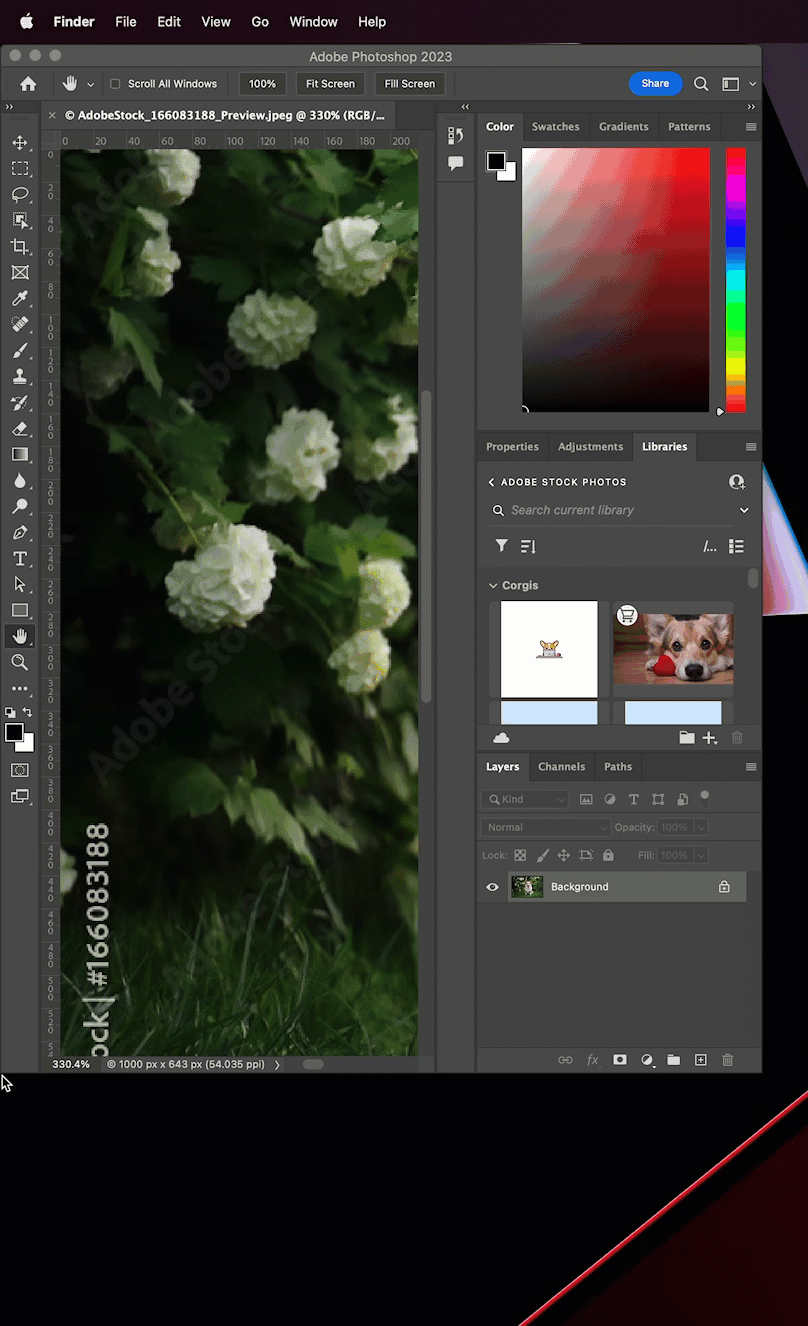Select the Eyedropper tool
The width and height of the screenshot is (808, 1326).
point(20,299)
